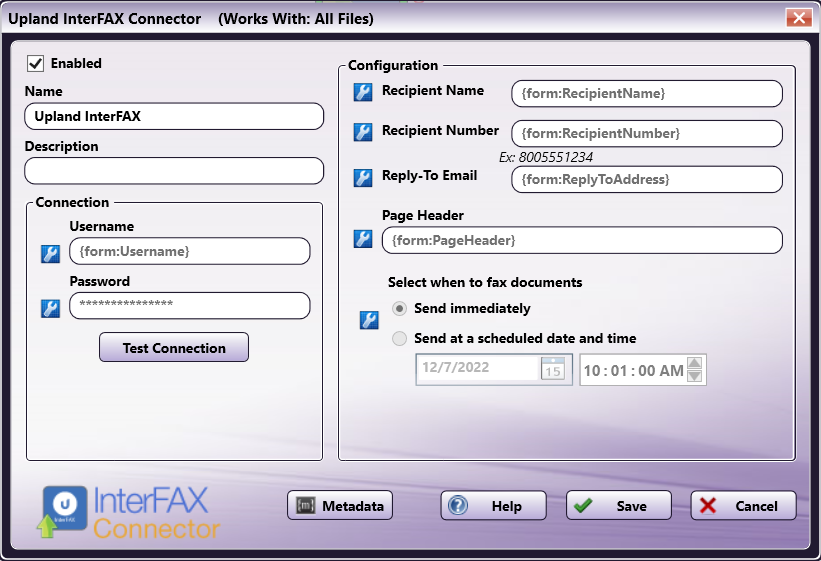Click the Name field containing Upland InterFAX
This screenshot has width=821, height=561.
(x=174, y=116)
